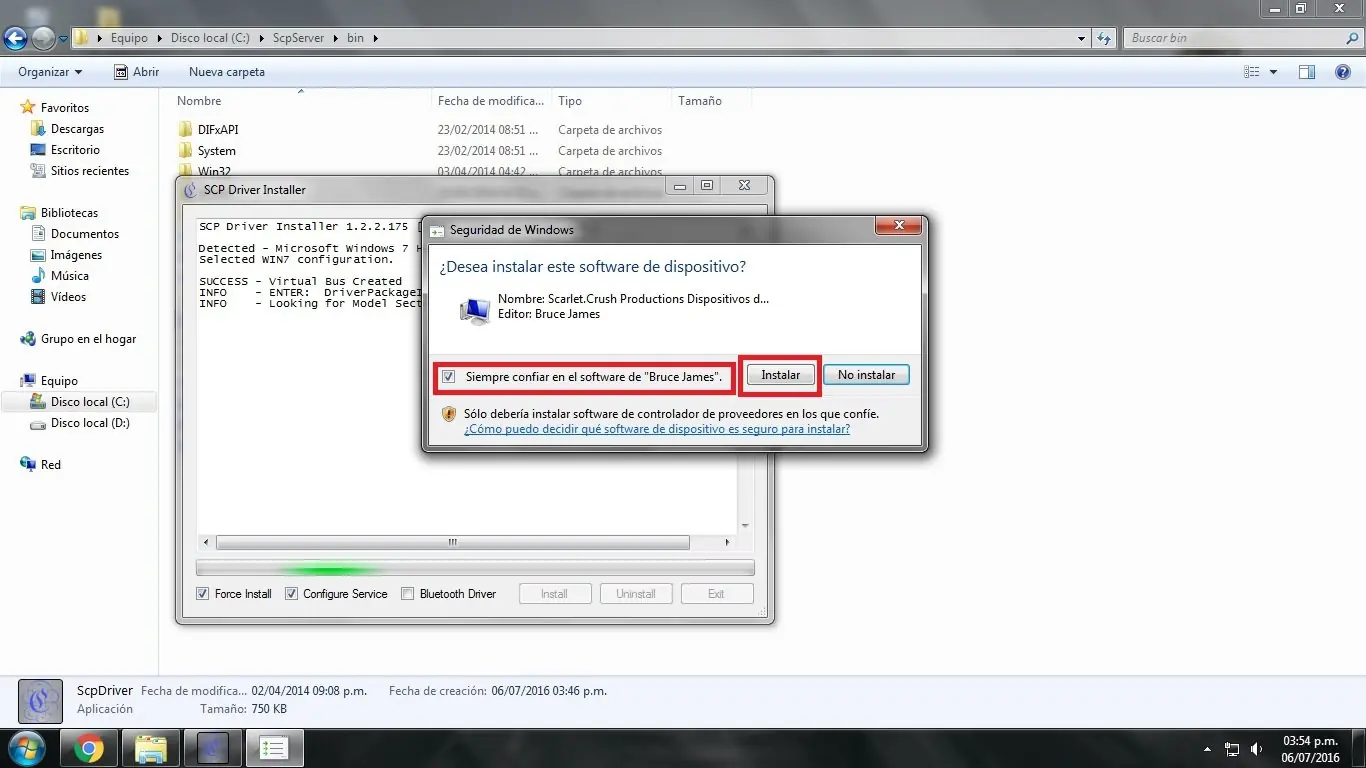Click Instalar in the security dialog

[x=781, y=375]
